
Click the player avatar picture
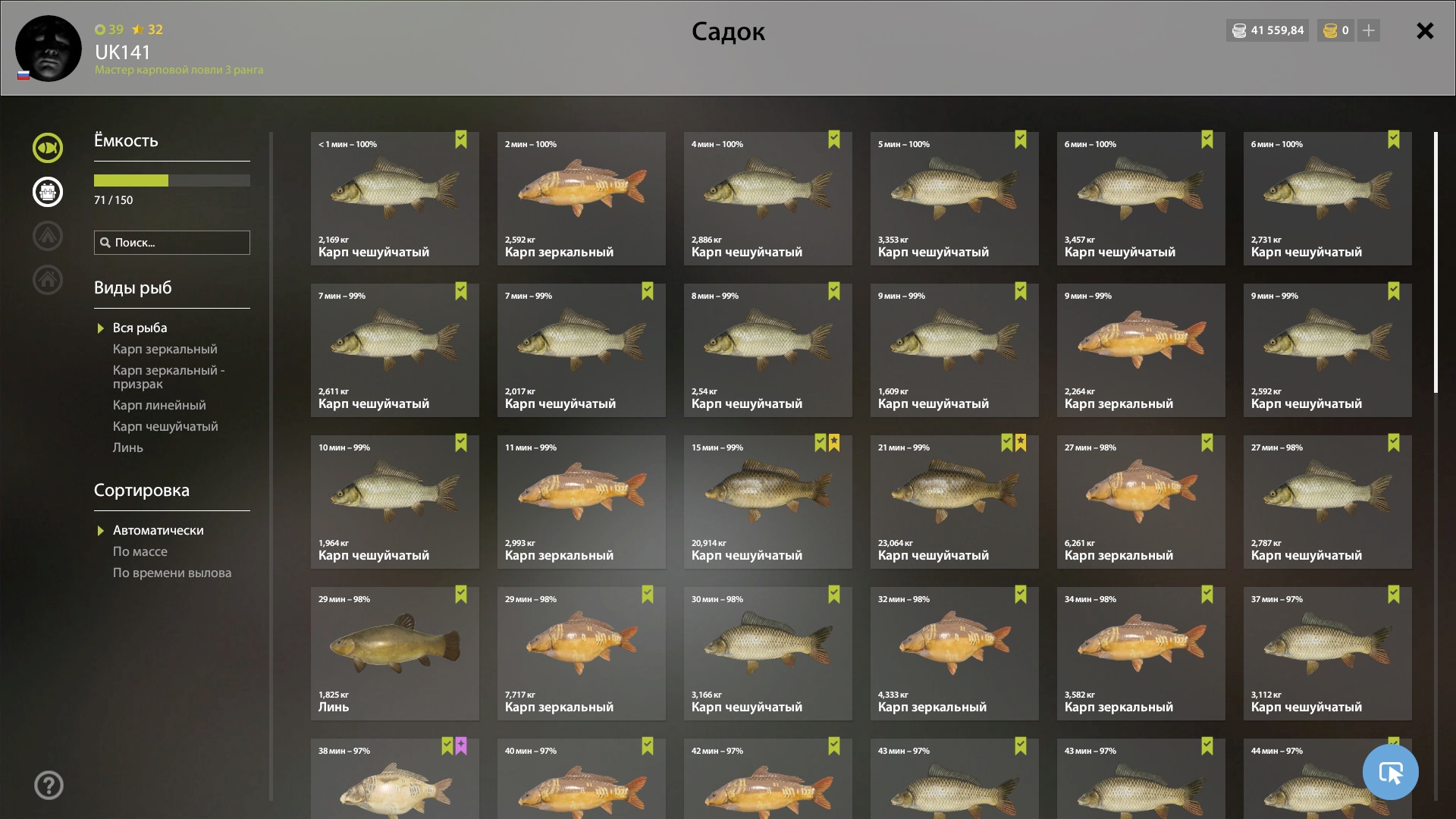click(49, 49)
